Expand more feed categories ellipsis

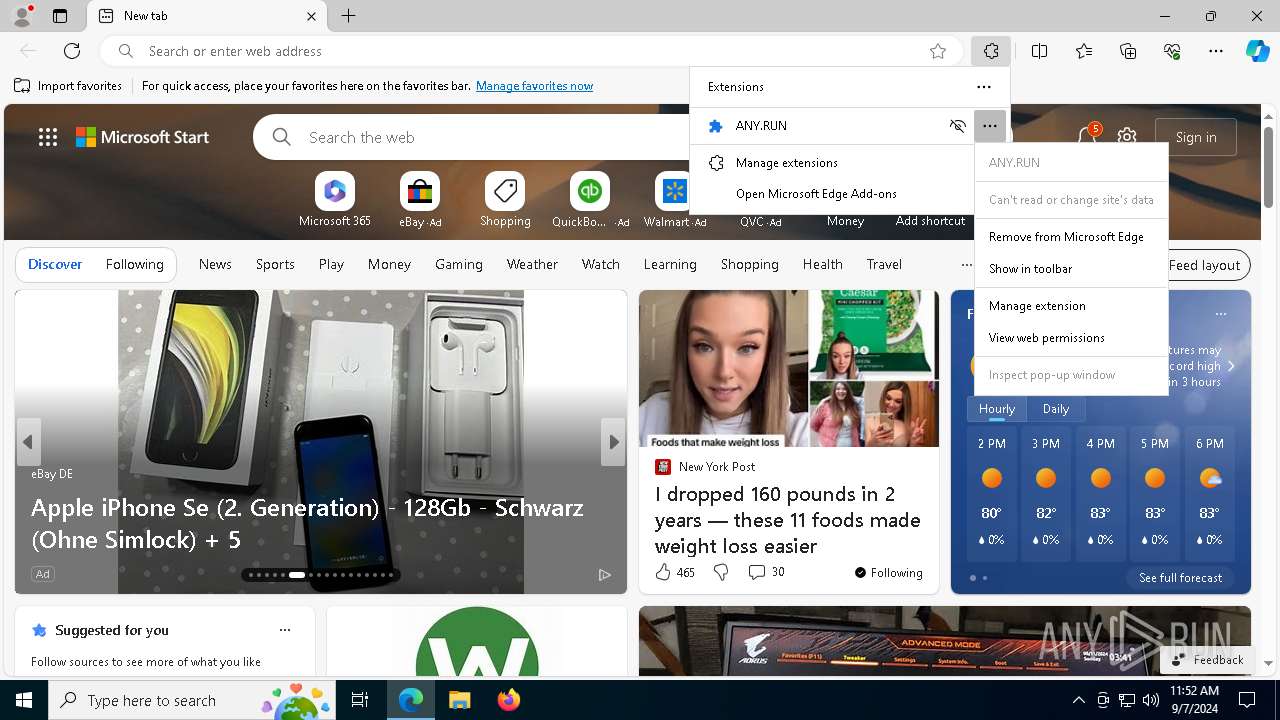[966, 265]
